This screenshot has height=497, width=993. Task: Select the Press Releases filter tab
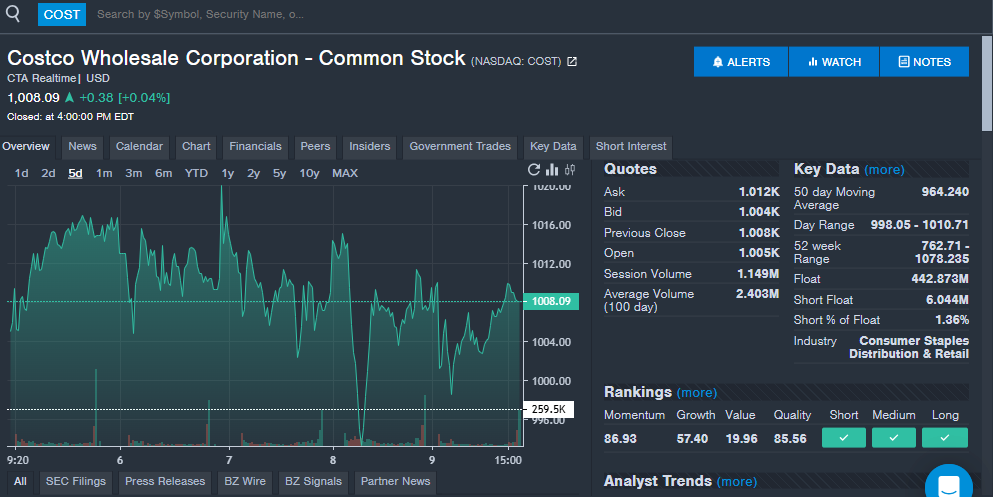[x=165, y=481]
